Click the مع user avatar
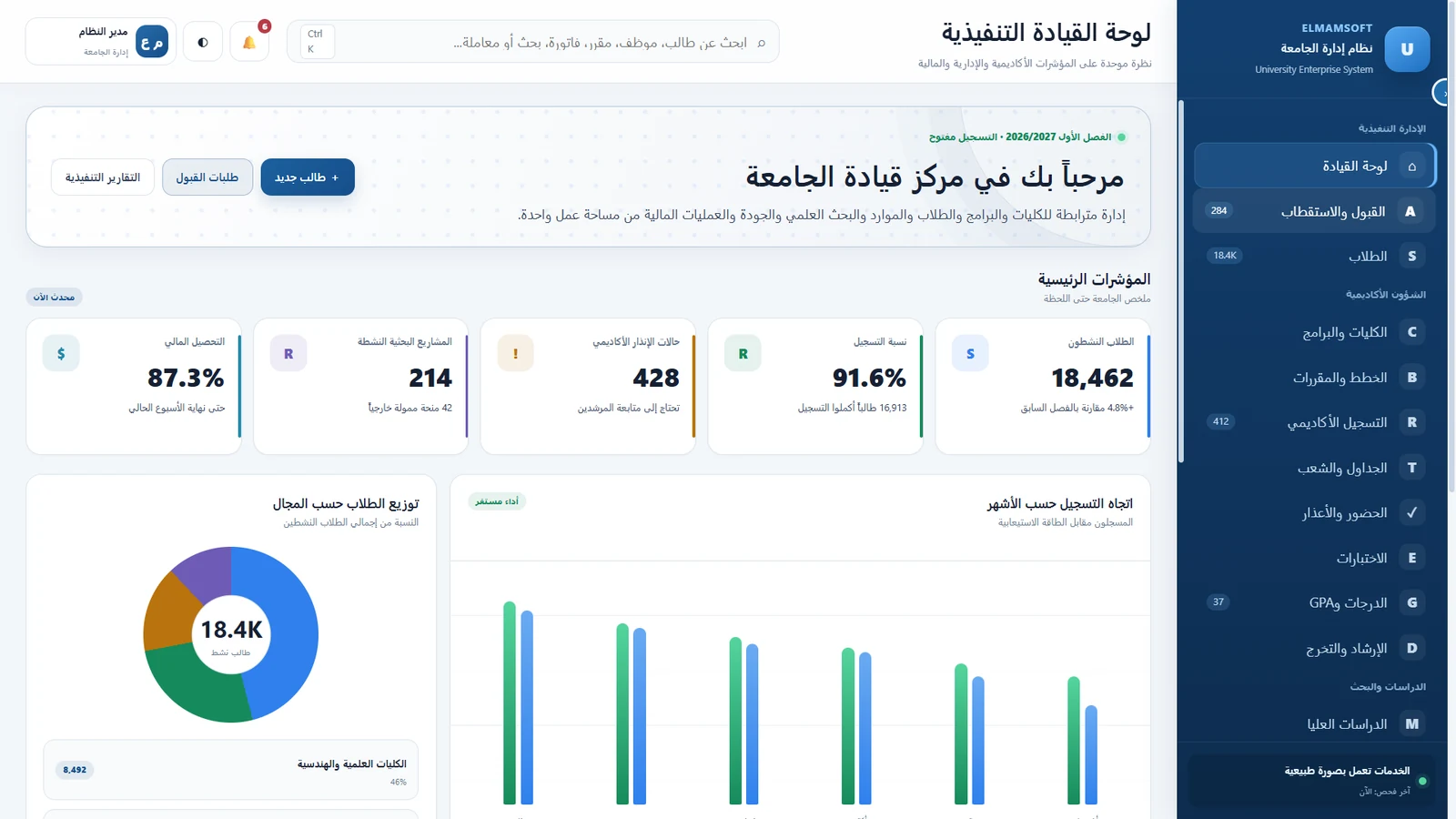 pos(152,42)
